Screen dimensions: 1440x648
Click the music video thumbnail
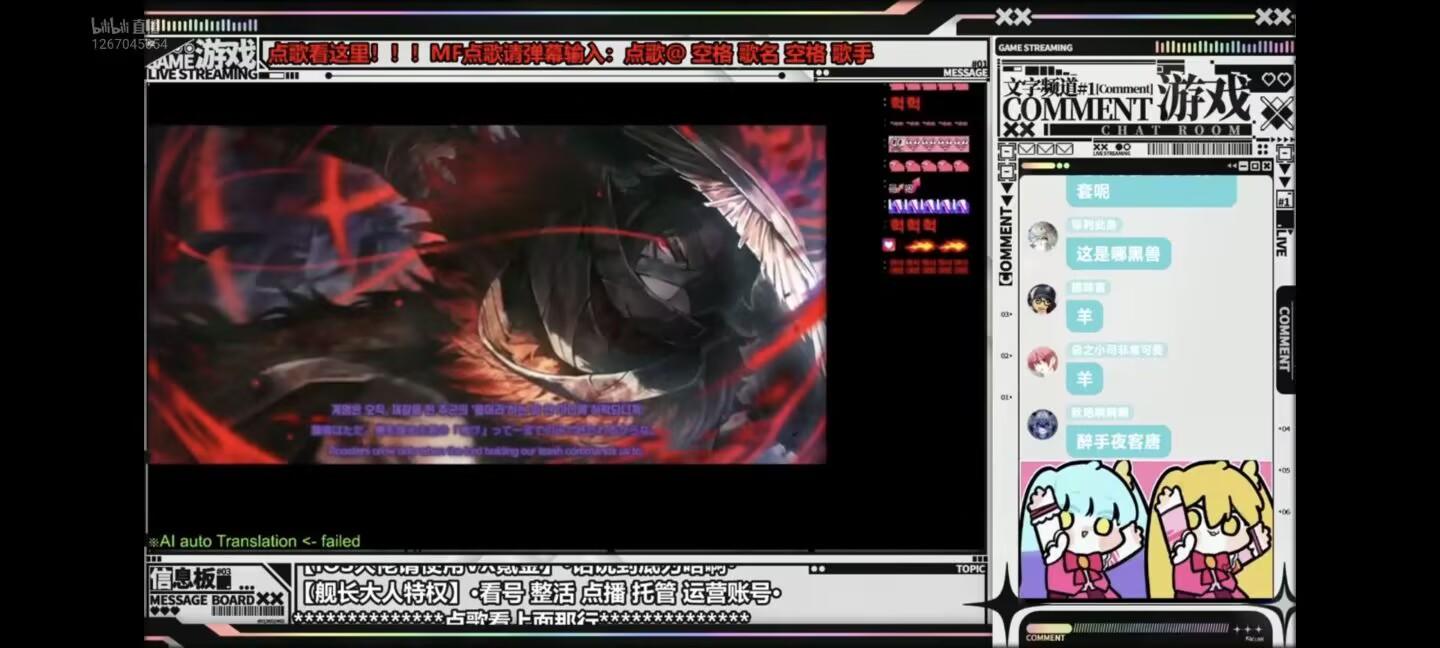(487, 294)
